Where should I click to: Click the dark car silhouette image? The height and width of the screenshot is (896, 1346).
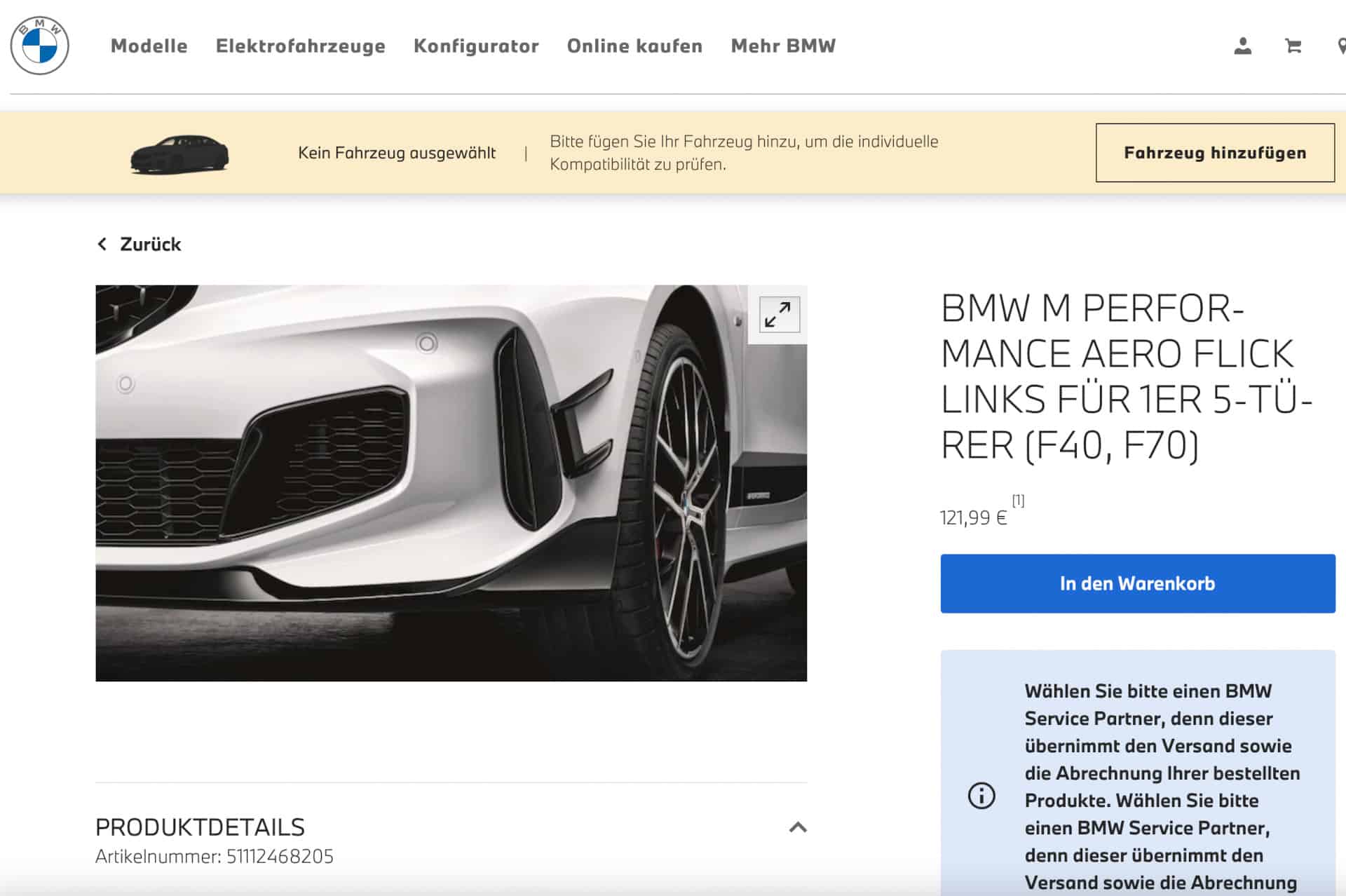point(179,154)
